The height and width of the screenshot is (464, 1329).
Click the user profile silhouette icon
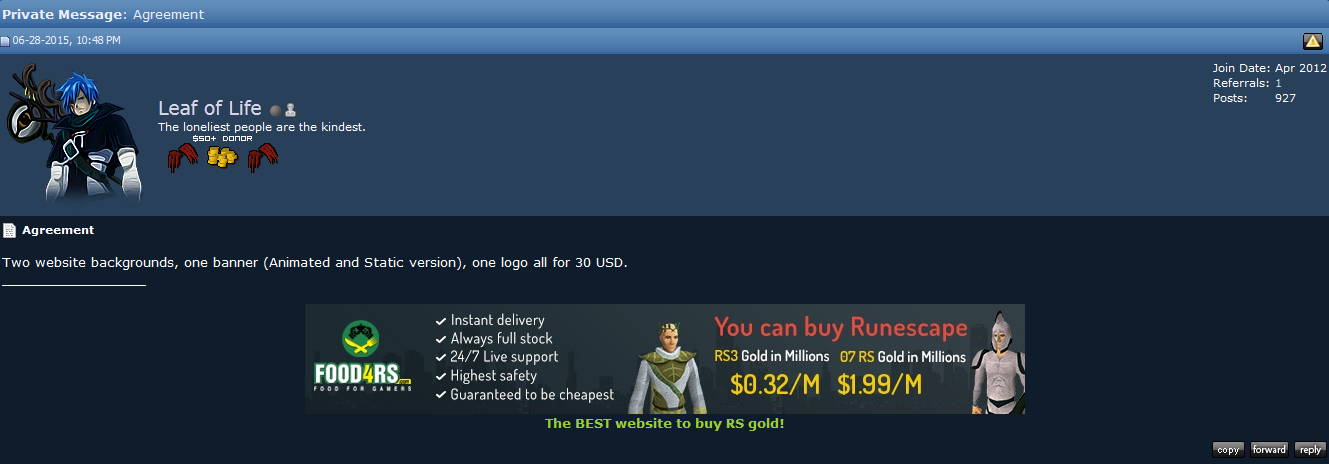coord(290,110)
